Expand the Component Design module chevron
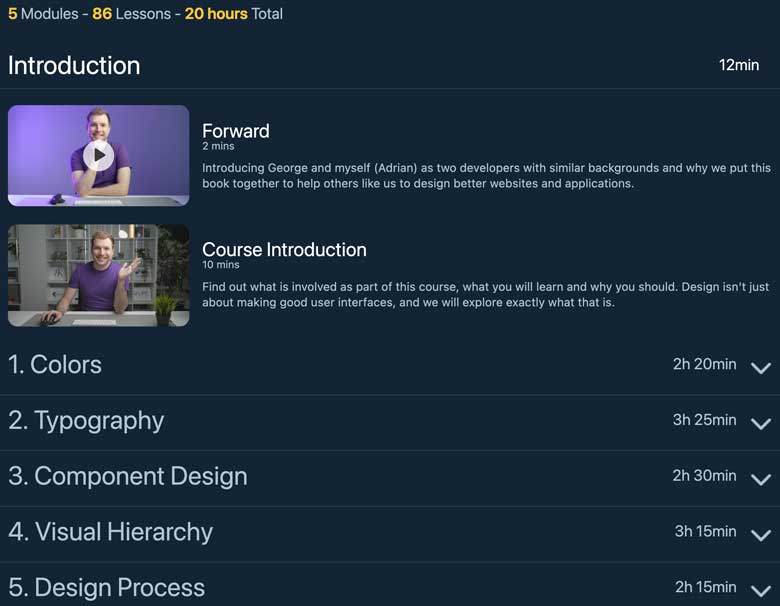Viewport: 780px width, 606px height. tap(761, 479)
